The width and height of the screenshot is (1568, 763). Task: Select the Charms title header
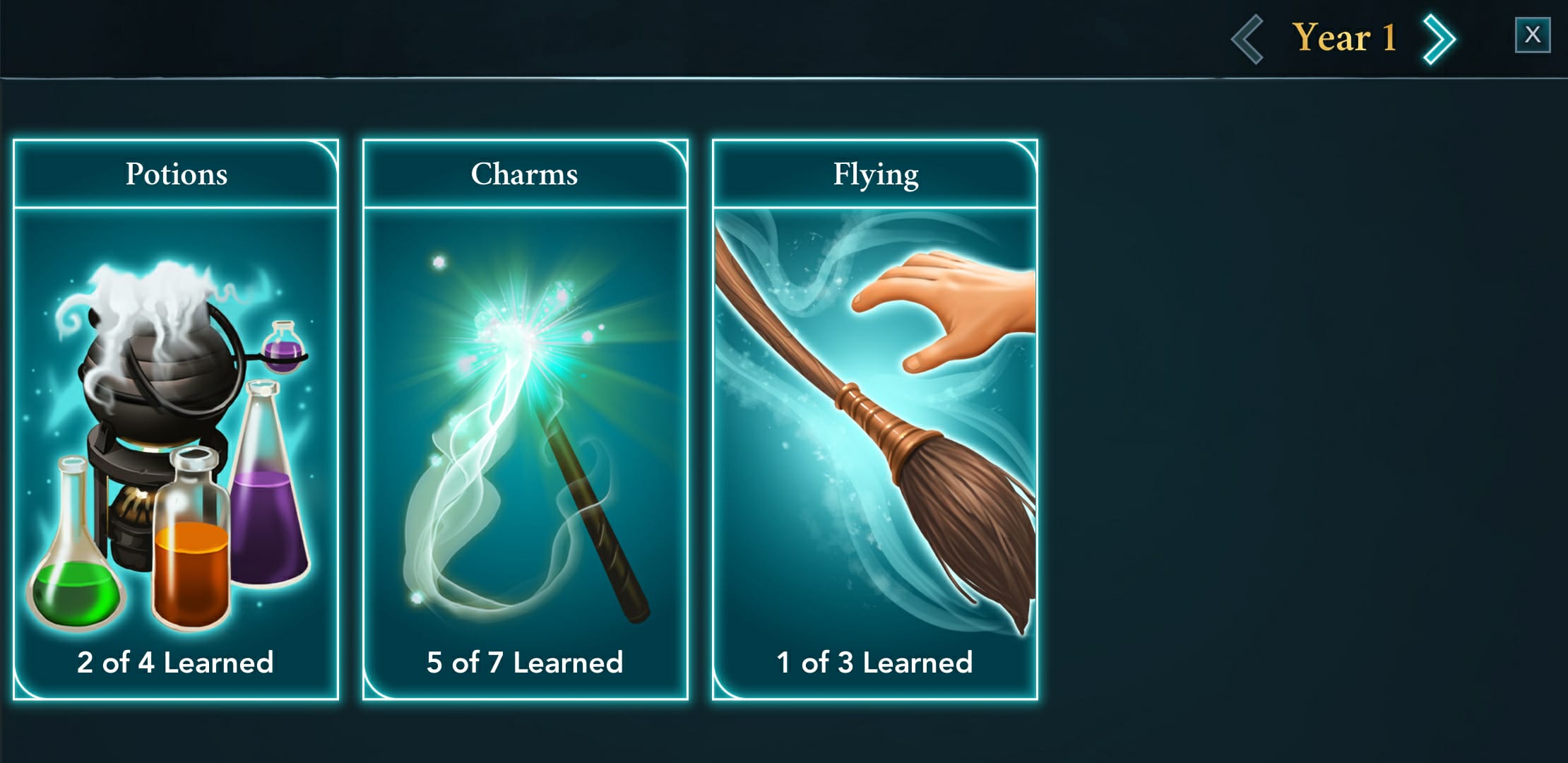525,174
